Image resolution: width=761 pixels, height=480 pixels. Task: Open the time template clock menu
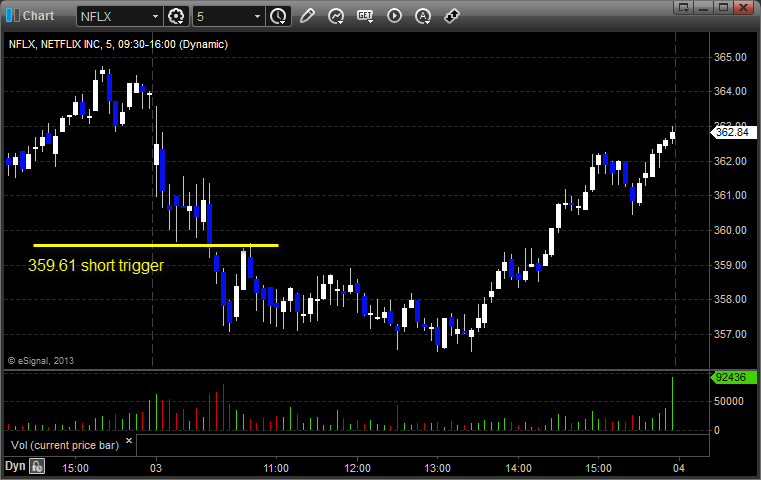[279, 16]
